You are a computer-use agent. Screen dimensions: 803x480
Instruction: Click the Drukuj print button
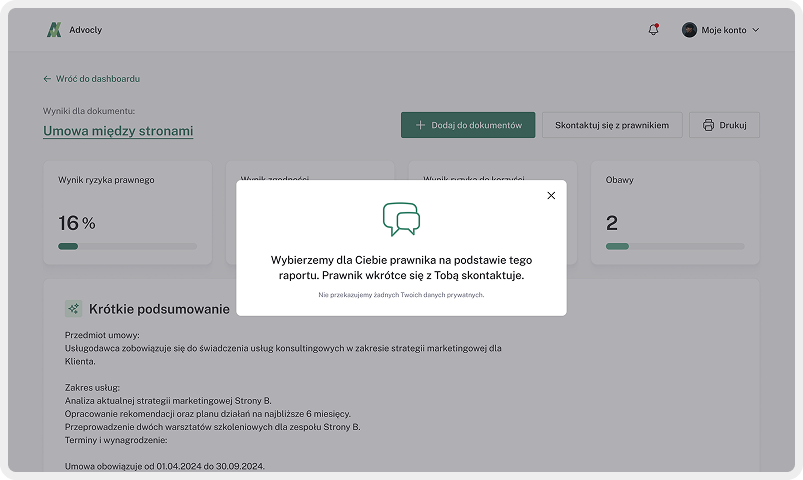(724, 125)
